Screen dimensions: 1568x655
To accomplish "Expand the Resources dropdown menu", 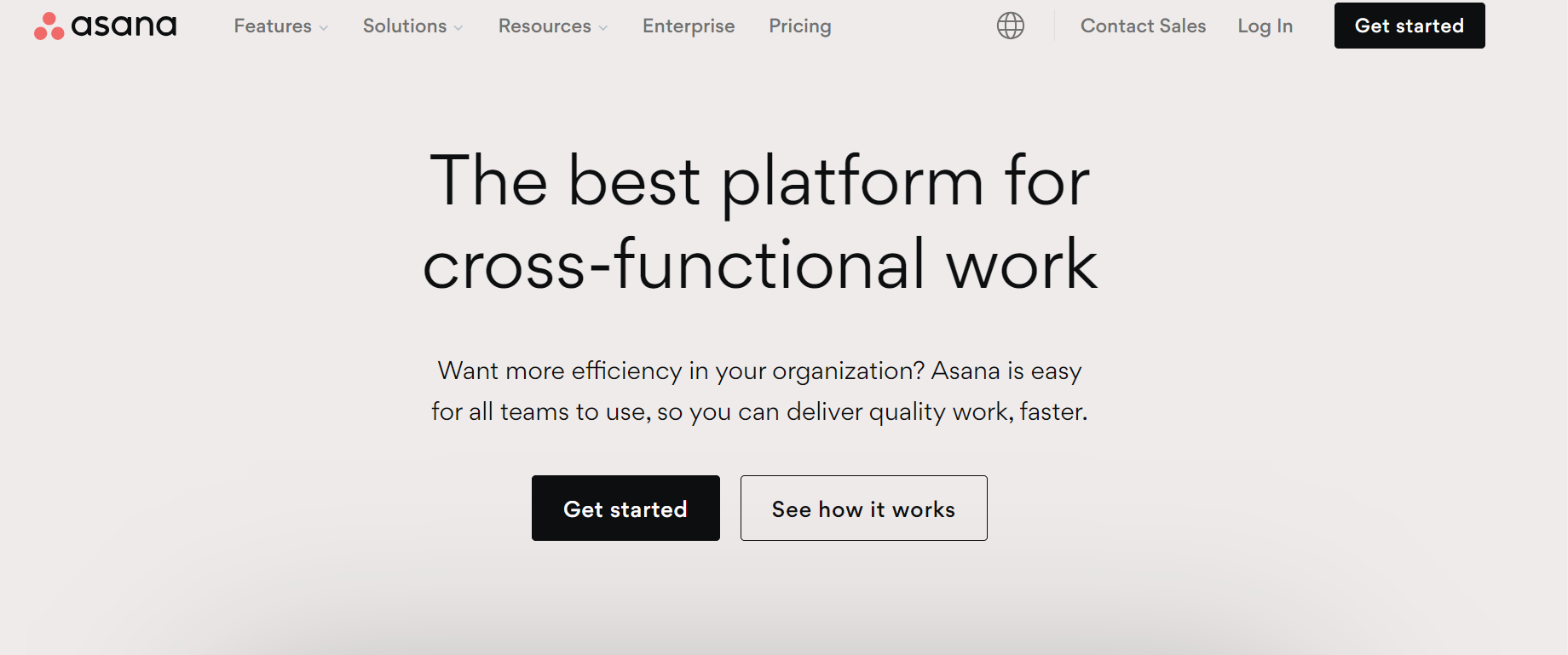I will pos(553,26).
